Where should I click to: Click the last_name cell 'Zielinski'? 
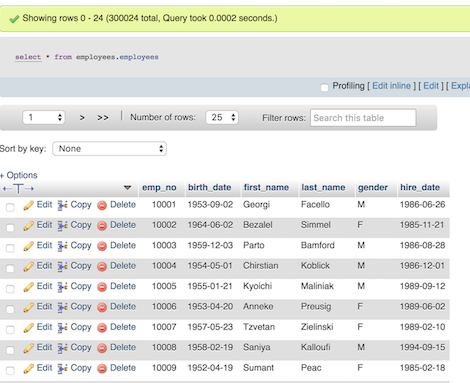point(317,327)
